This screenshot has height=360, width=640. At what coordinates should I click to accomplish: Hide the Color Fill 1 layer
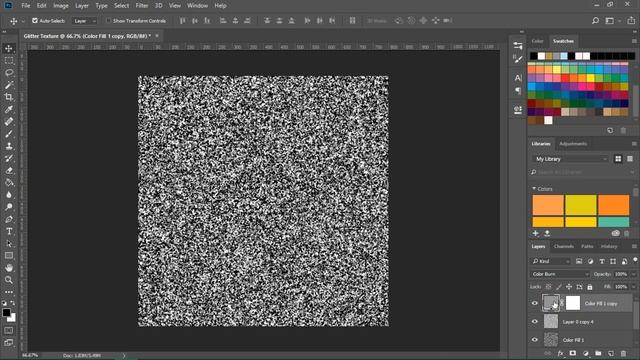pyautogui.click(x=535, y=340)
